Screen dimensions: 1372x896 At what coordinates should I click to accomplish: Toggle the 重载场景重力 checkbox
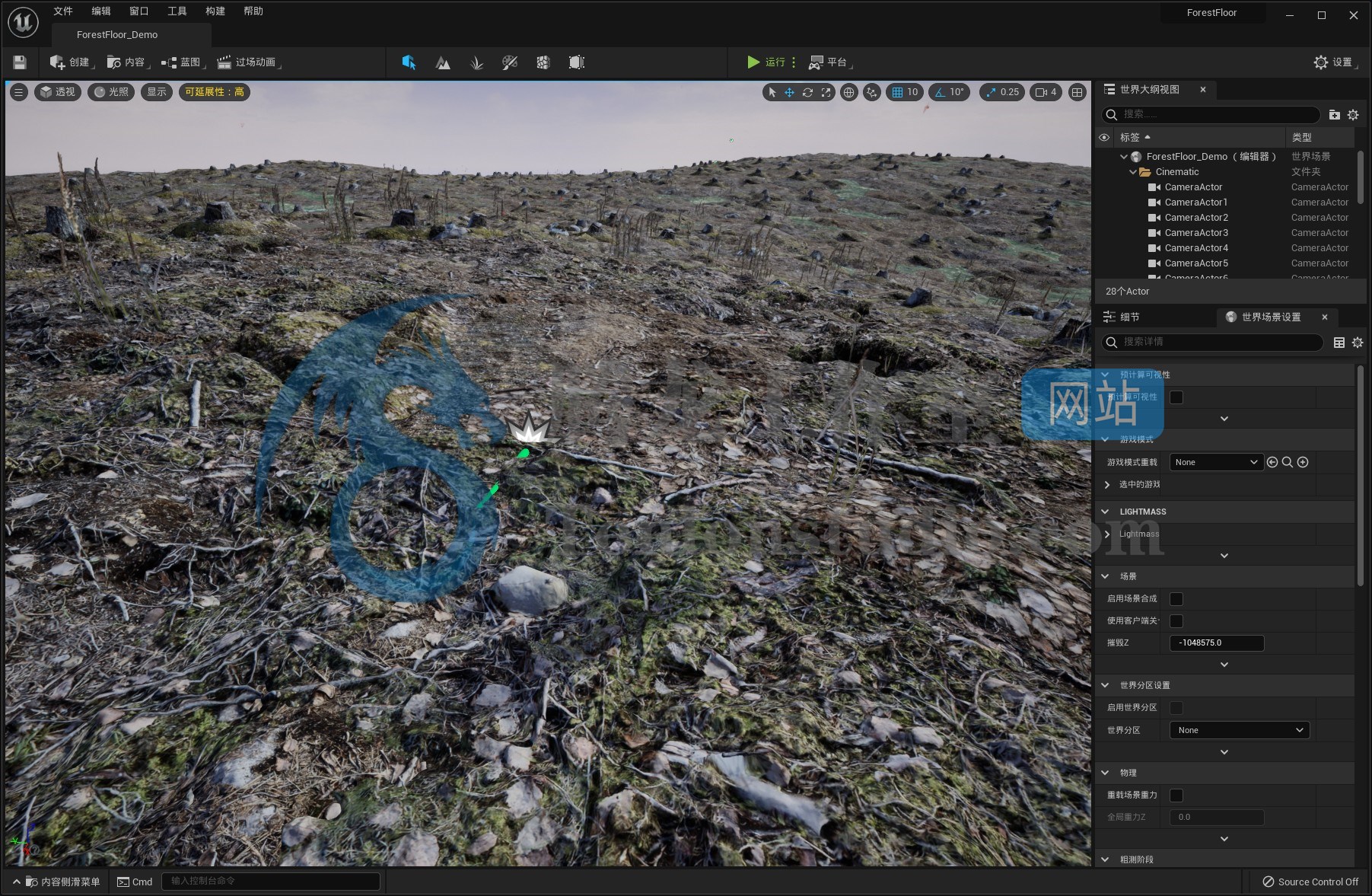tap(1176, 796)
